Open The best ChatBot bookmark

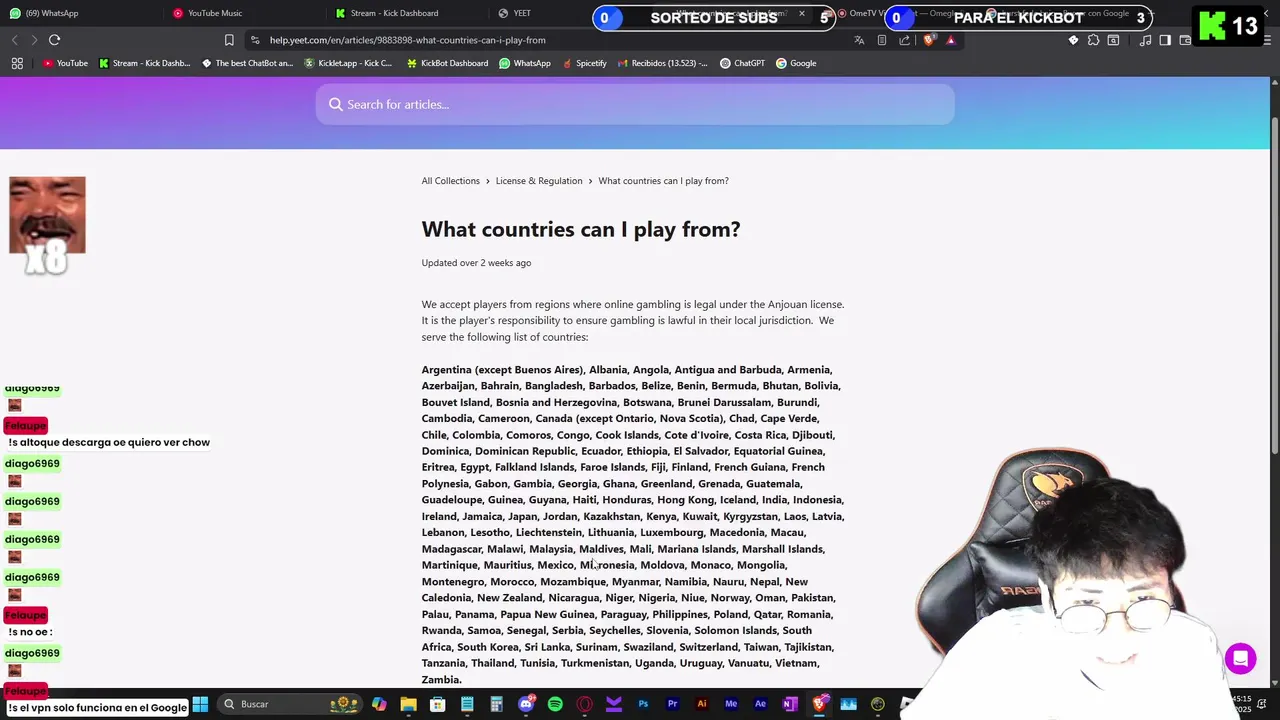tap(247, 63)
